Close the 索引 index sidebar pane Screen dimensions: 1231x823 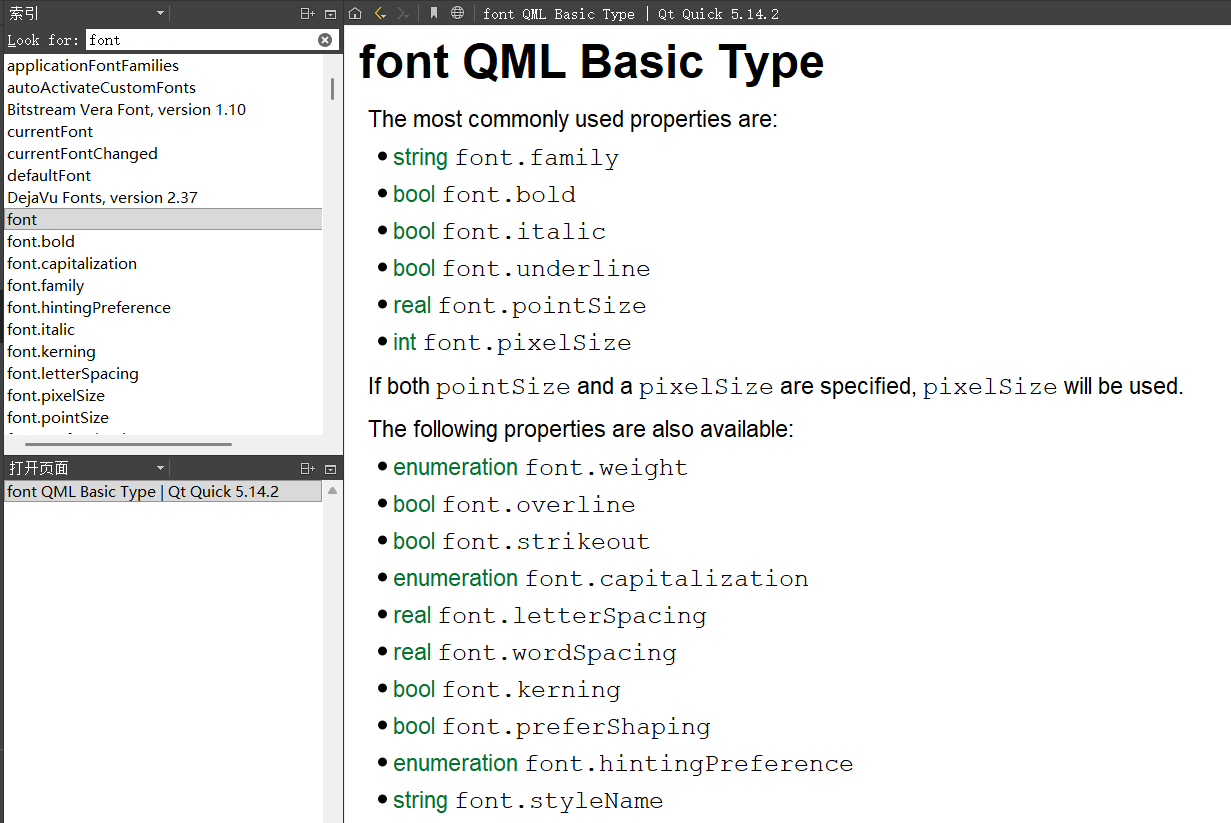[331, 14]
